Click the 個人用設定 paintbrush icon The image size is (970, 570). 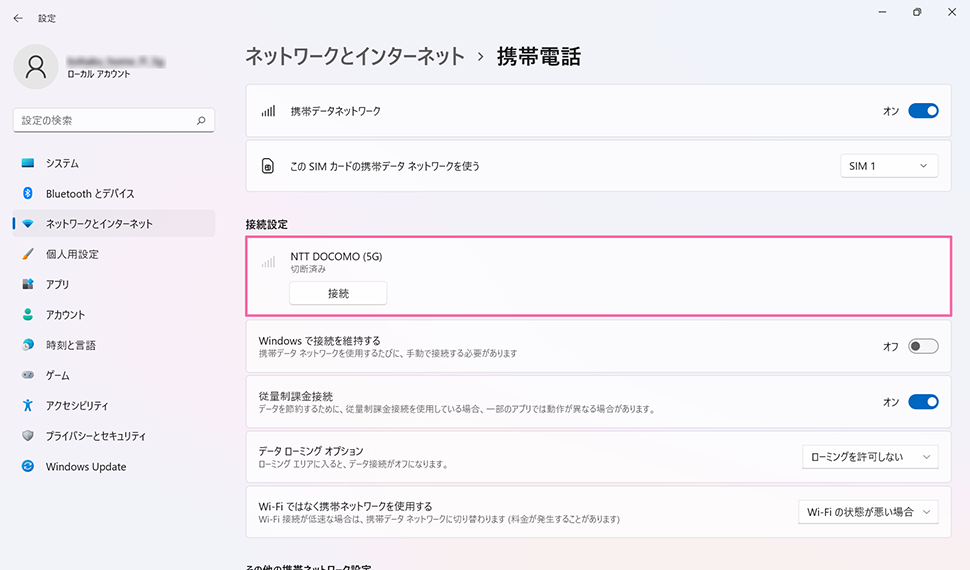[28, 254]
